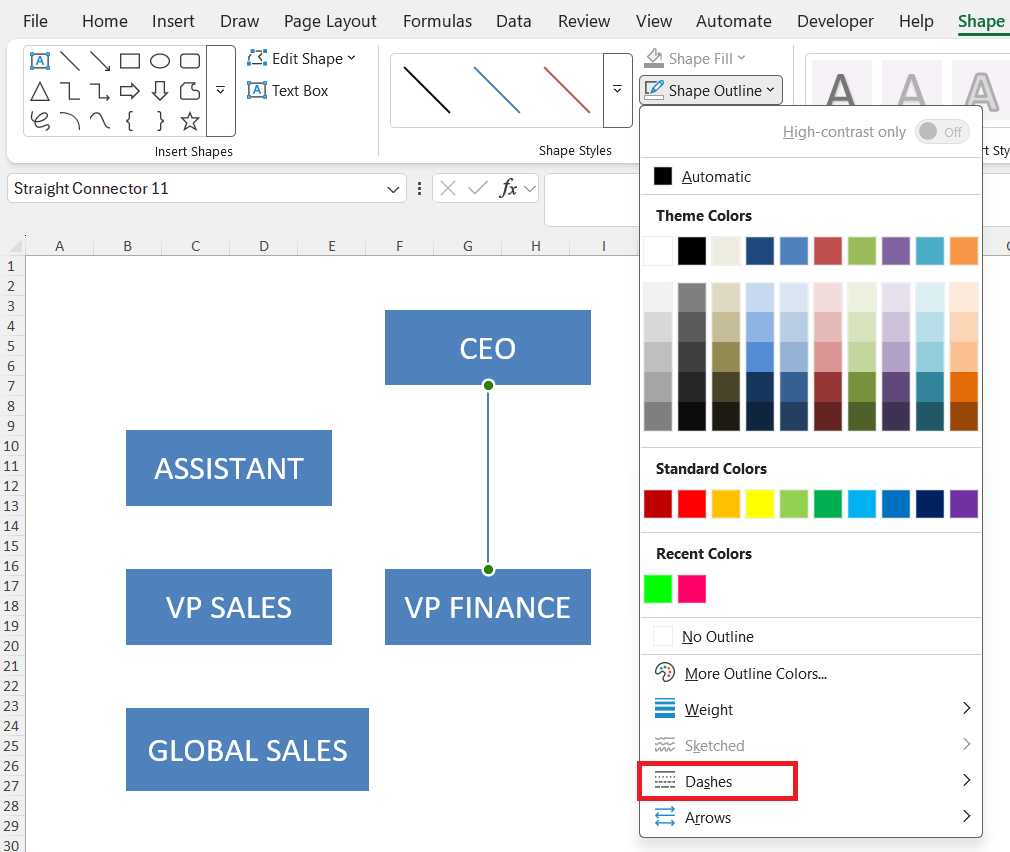Select the elbow arrow connector shape

tap(100, 91)
